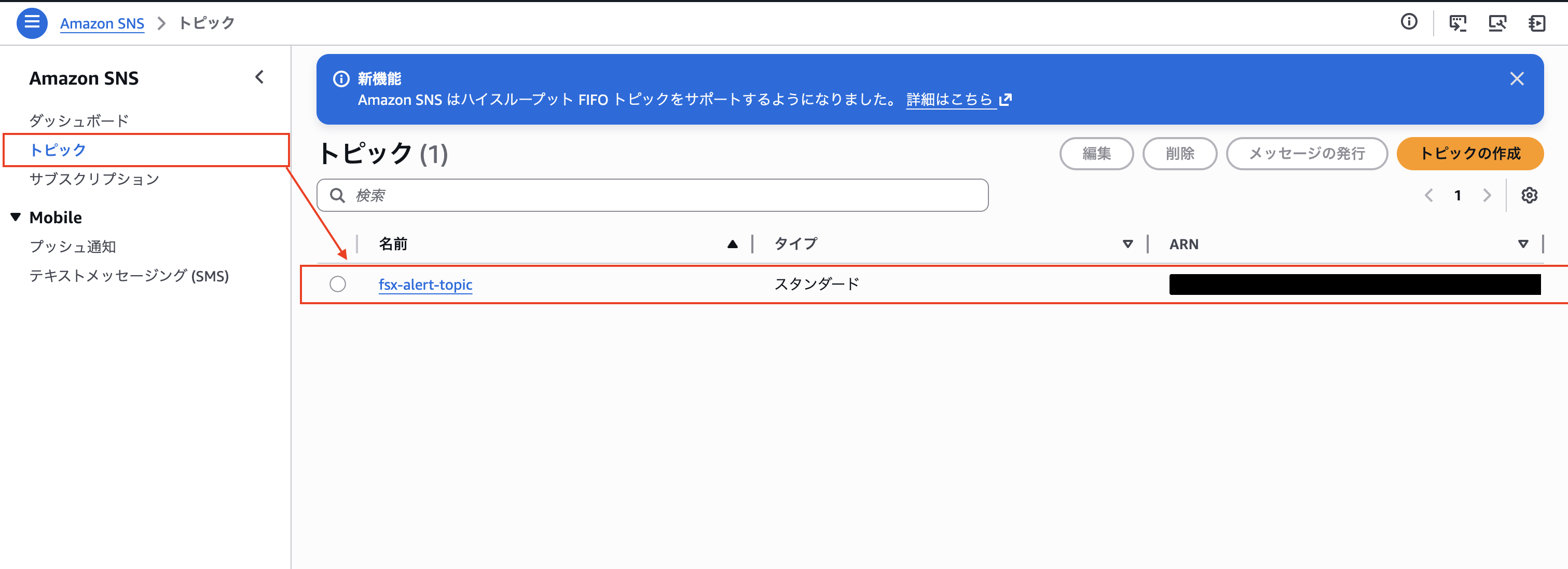Go to next page of topics

click(x=1487, y=196)
